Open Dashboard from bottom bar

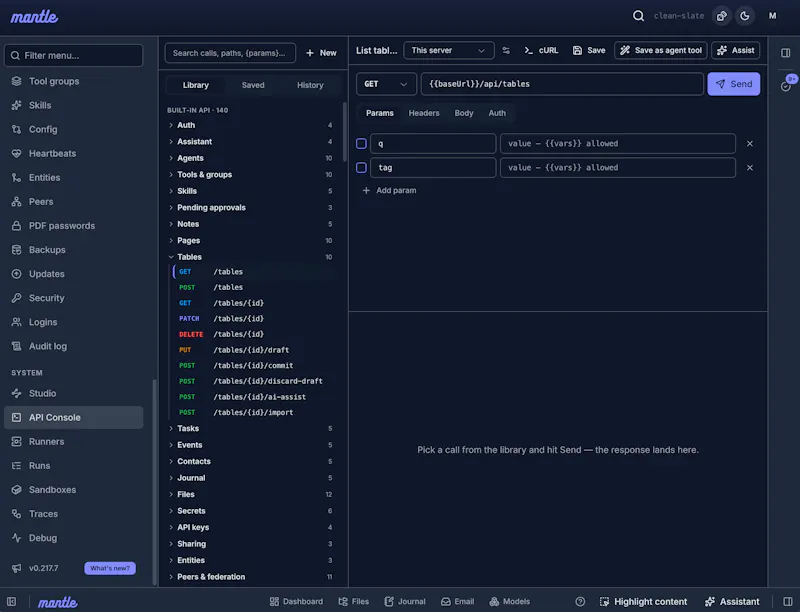(296, 601)
